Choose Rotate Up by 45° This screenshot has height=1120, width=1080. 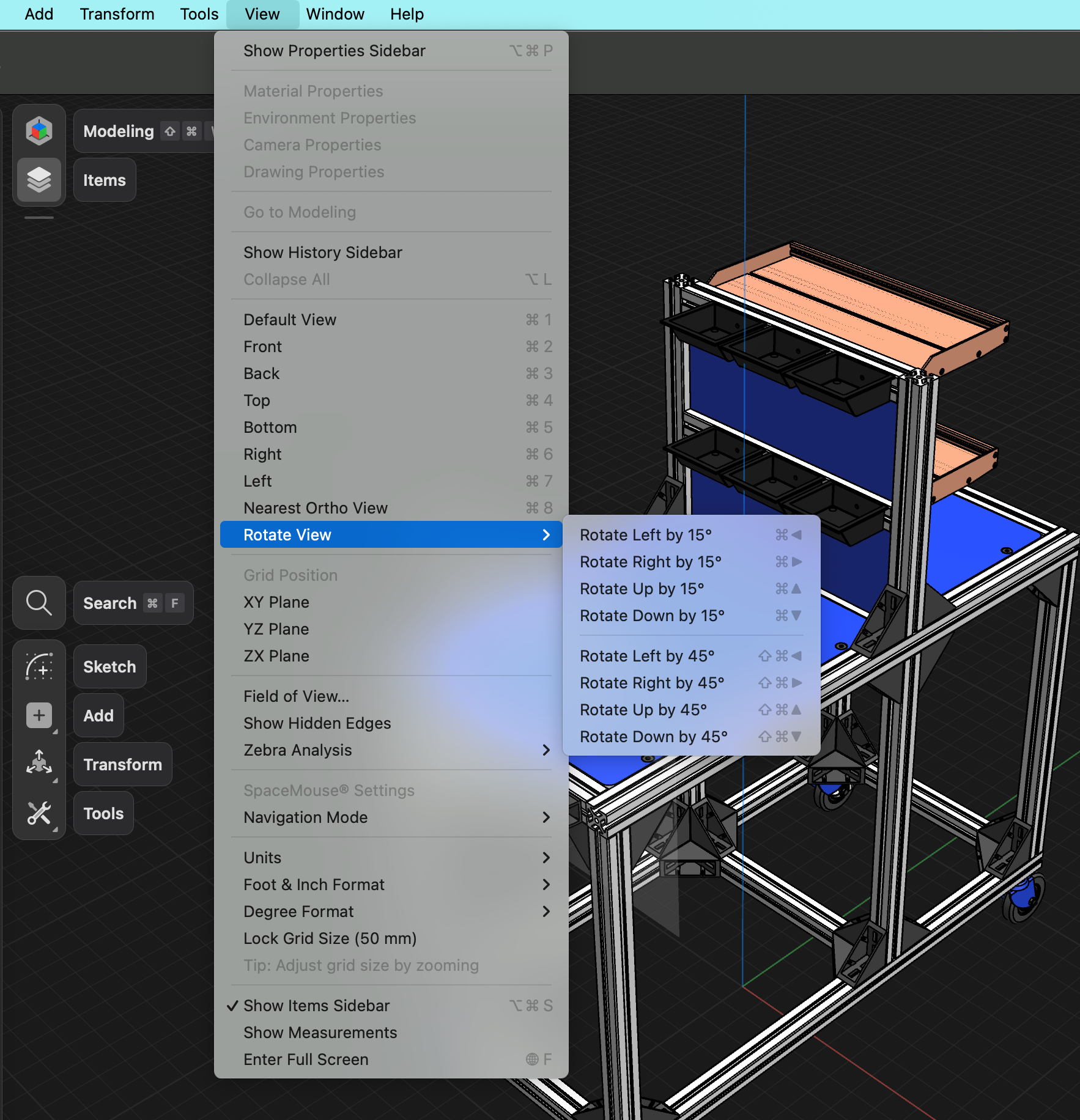691,710
